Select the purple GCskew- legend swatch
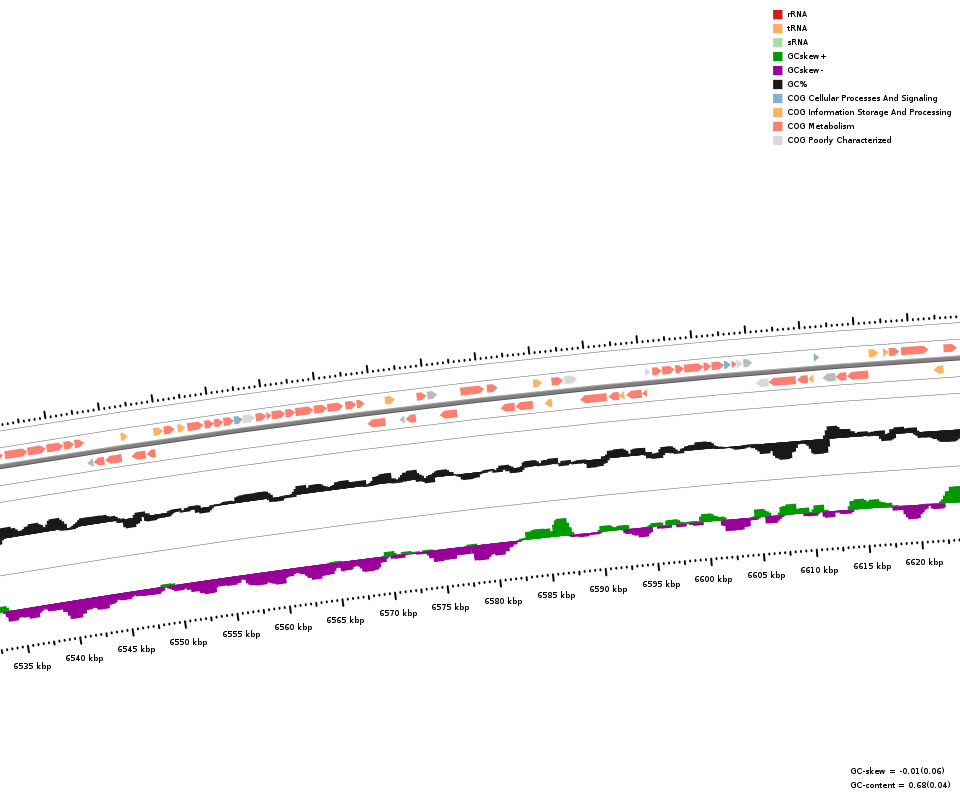 click(x=777, y=70)
